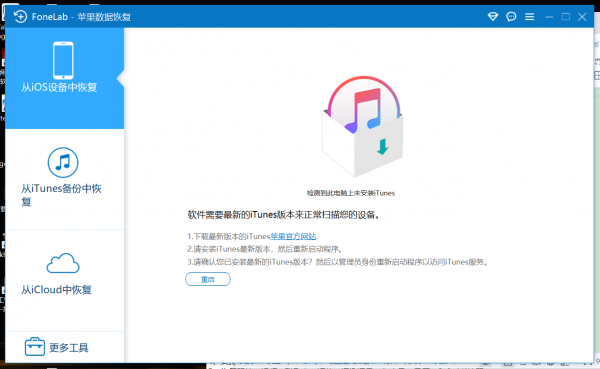Click the FoneLab - 苹果数据恢复 title text

tap(81, 17)
